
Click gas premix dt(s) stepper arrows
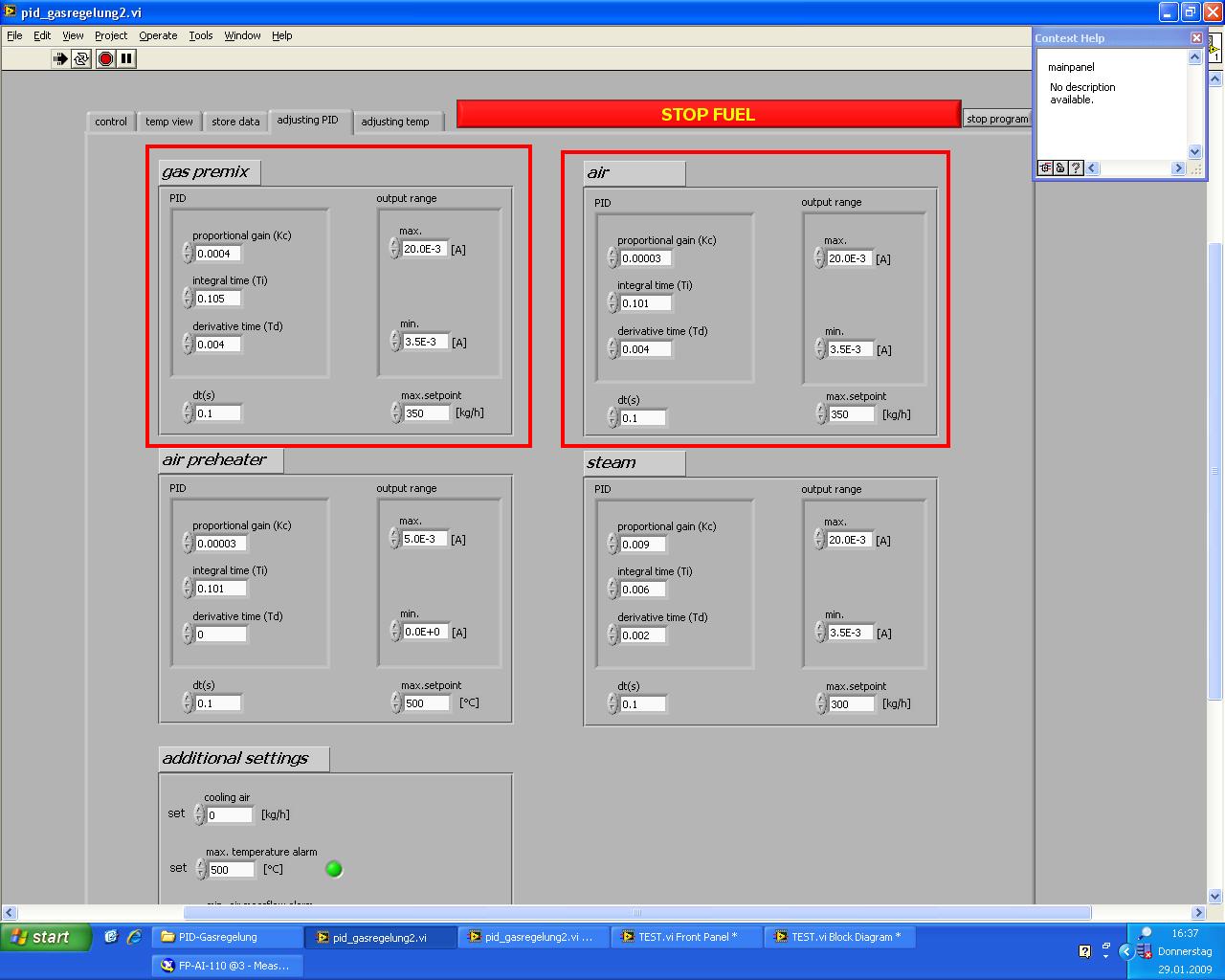(x=188, y=412)
